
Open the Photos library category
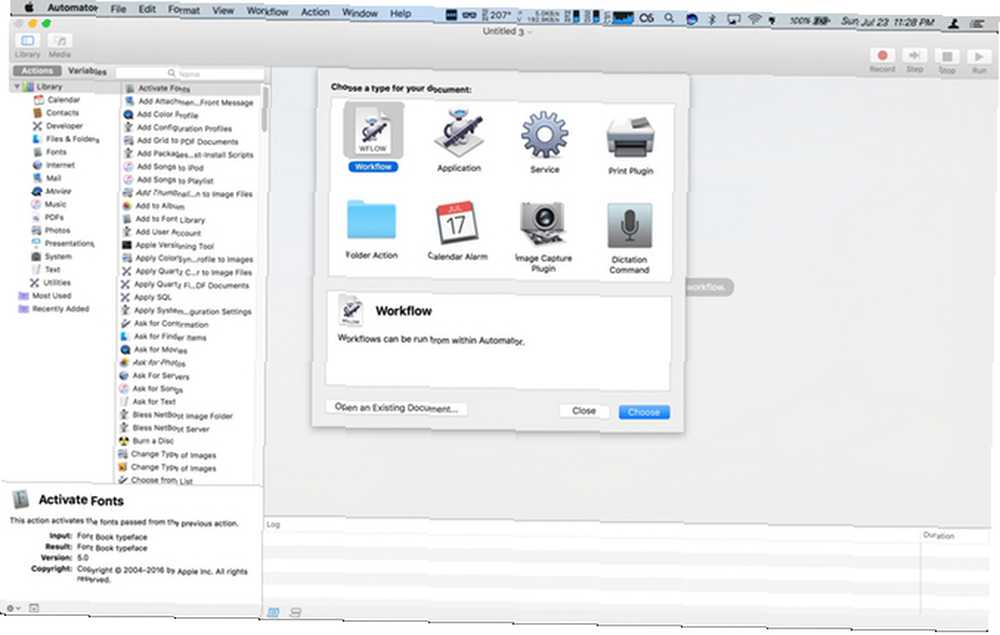click(57, 230)
